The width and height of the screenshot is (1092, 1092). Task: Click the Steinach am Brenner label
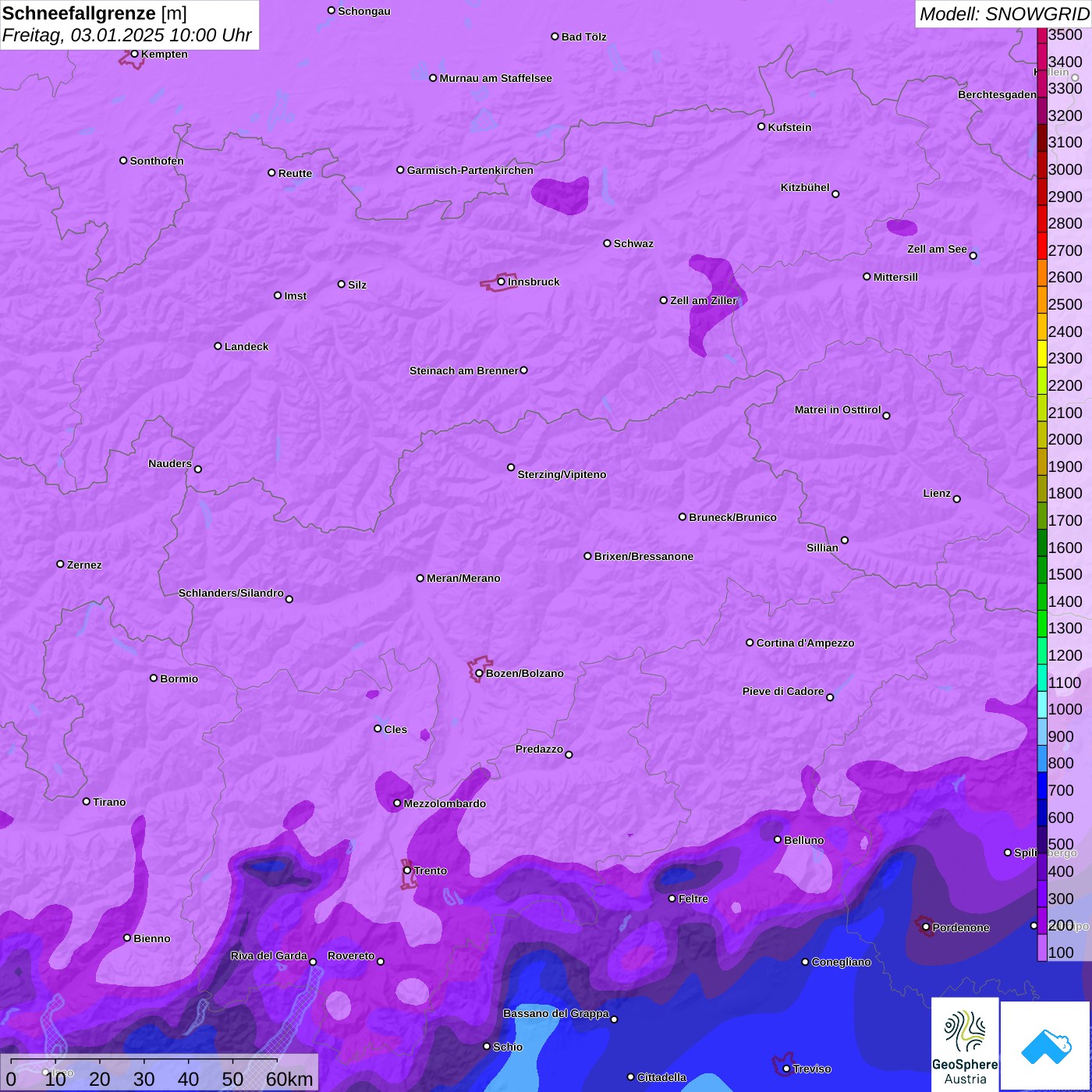tap(464, 370)
